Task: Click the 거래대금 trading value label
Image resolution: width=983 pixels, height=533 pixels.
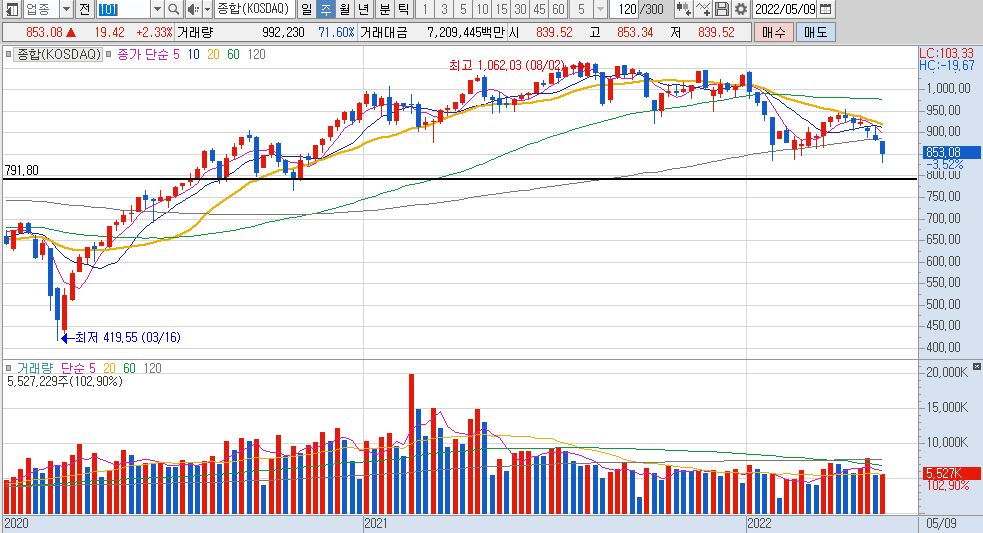Action: click(383, 32)
